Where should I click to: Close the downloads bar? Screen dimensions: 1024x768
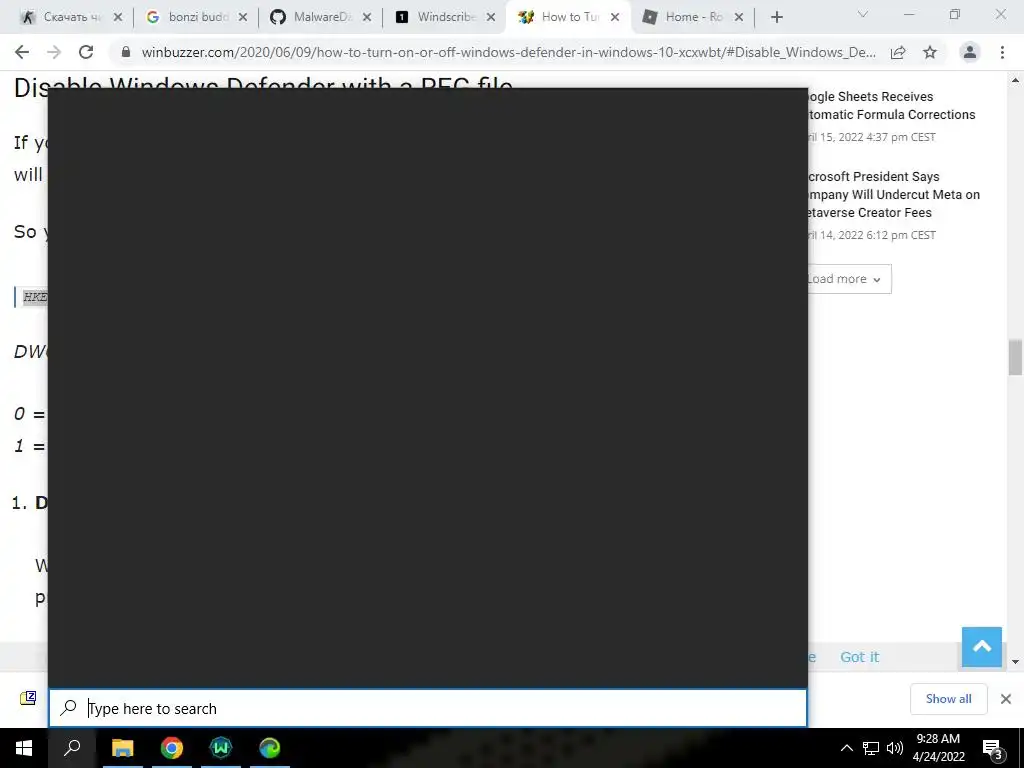click(x=1006, y=699)
